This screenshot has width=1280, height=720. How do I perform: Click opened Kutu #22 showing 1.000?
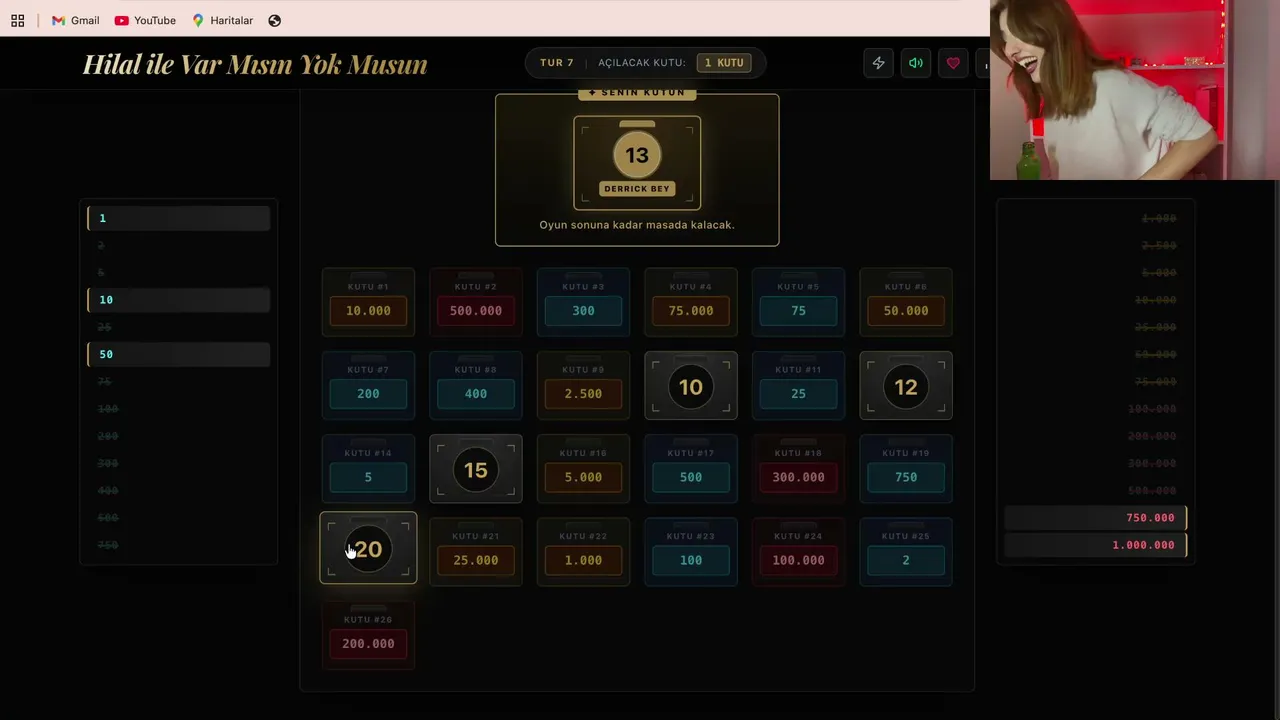coord(583,552)
